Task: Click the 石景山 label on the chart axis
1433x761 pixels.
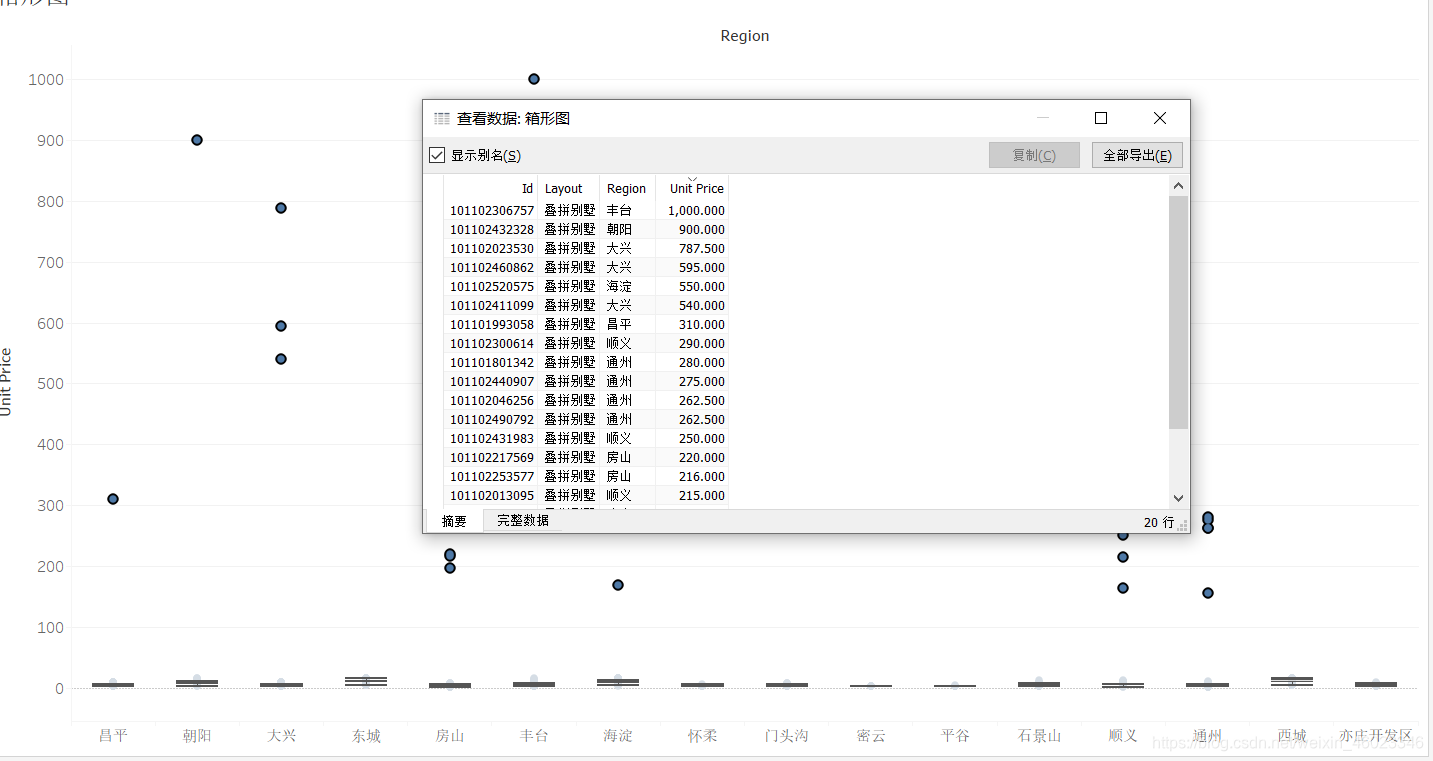Action: point(1039,736)
